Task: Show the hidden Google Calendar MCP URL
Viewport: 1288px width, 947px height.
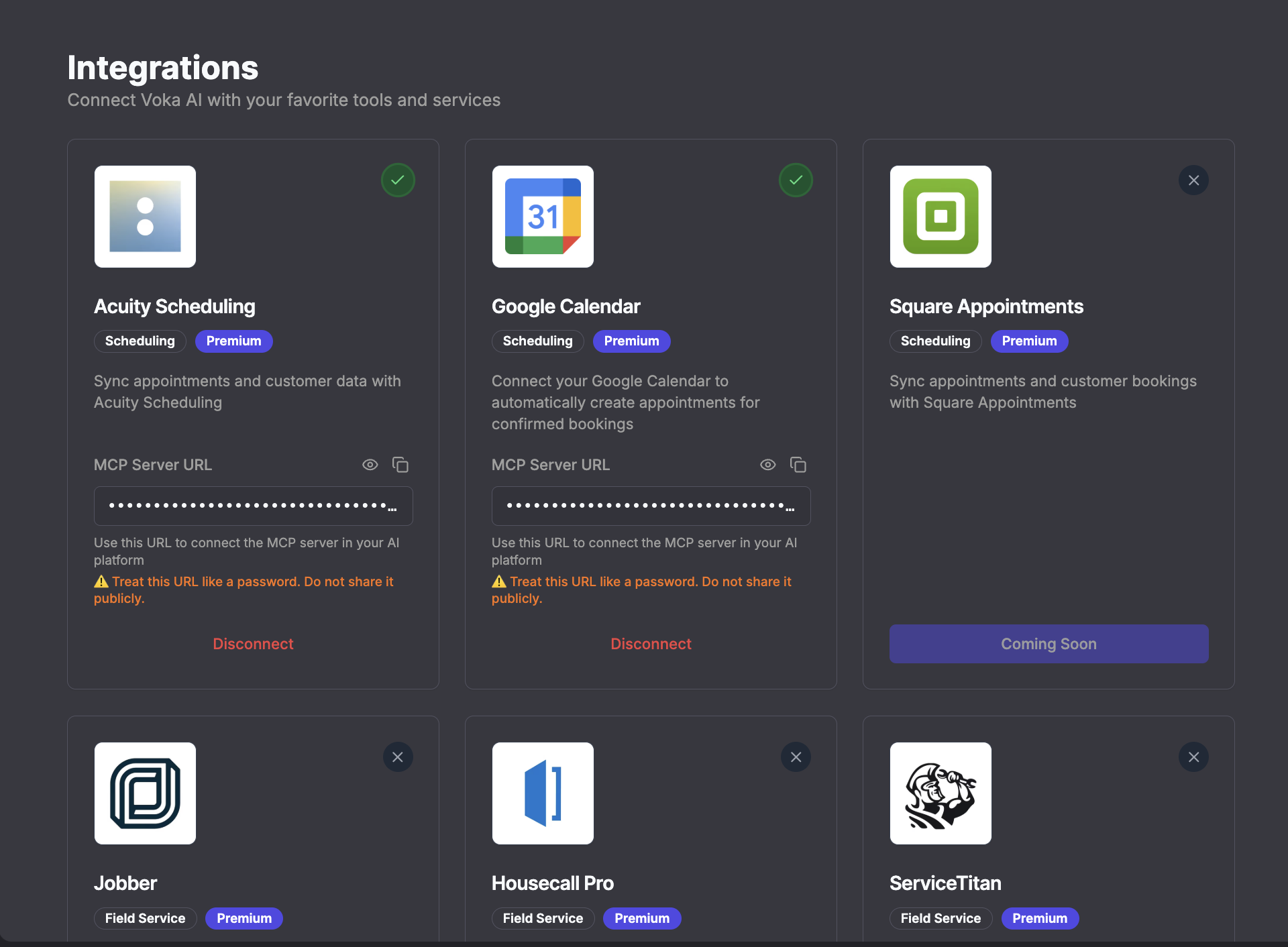Action: point(768,464)
